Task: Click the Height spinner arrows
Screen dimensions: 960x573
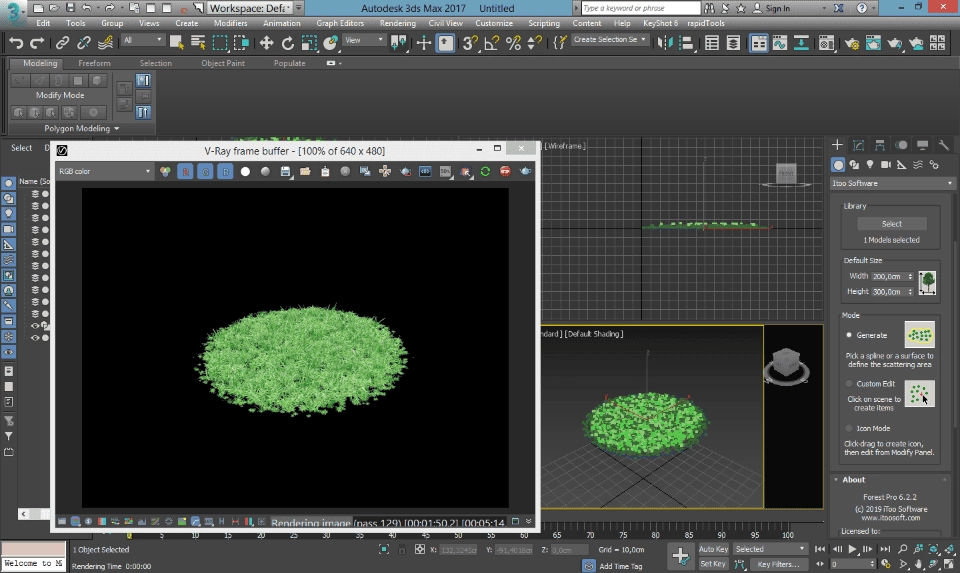Action: [910, 292]
